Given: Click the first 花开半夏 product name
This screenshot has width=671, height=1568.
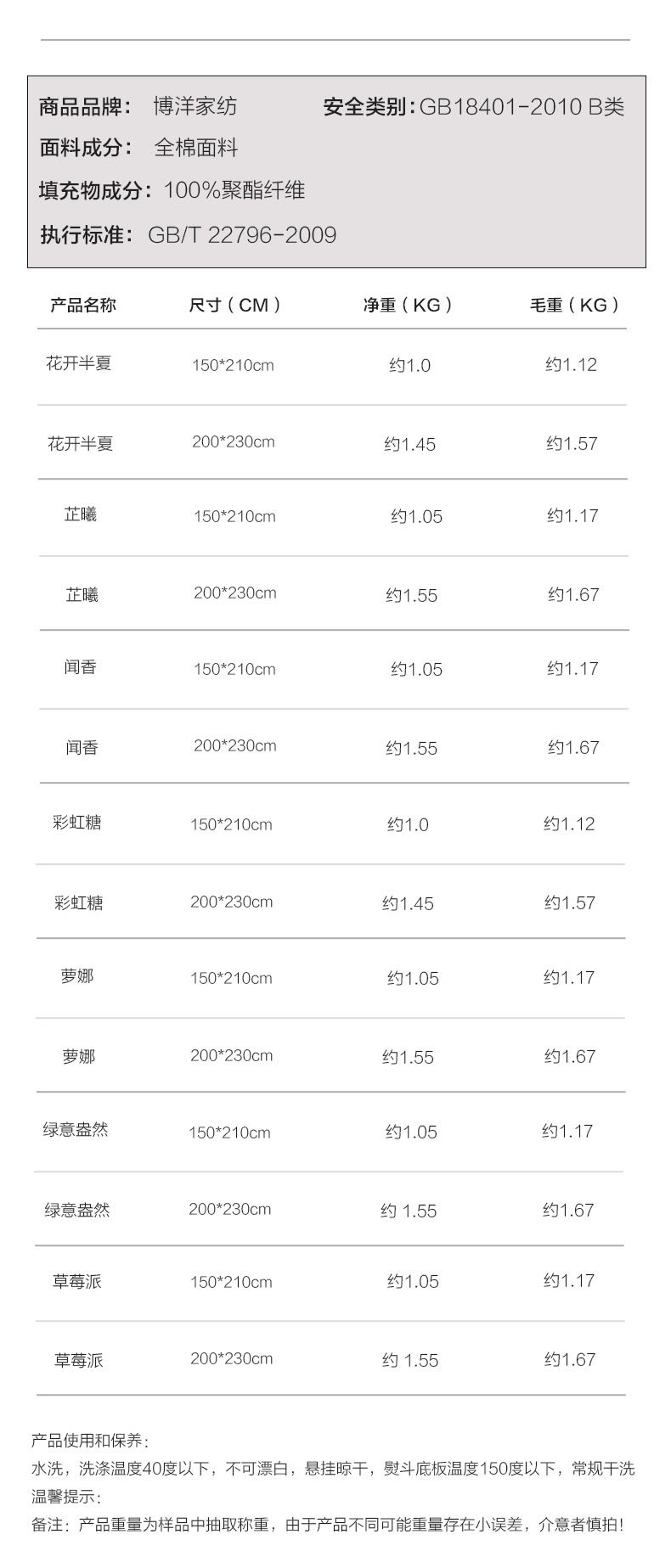Looking at the screenshot, I should pyautogui.click(x=79, y=363).
